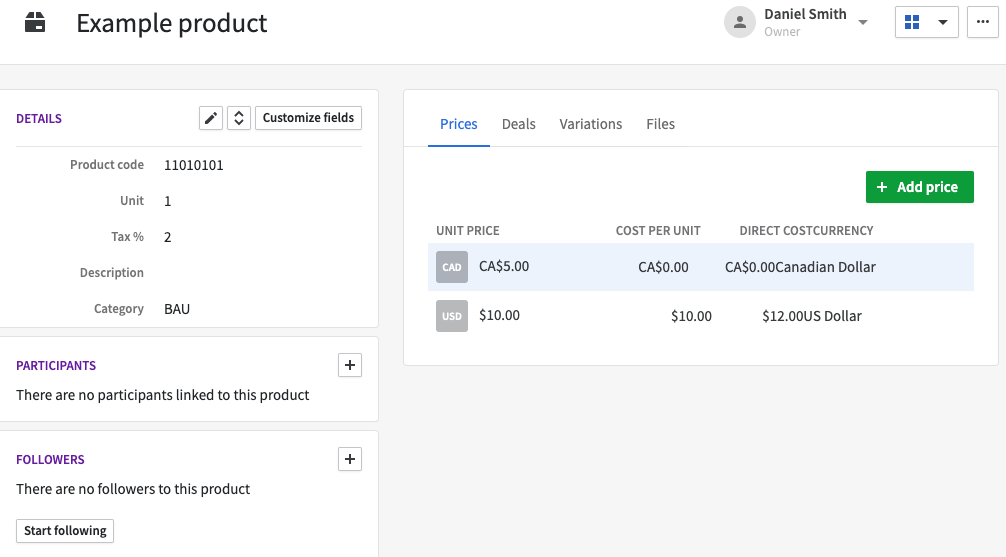Toggle expand/collapse arrows in Details panel

point(238,118)
